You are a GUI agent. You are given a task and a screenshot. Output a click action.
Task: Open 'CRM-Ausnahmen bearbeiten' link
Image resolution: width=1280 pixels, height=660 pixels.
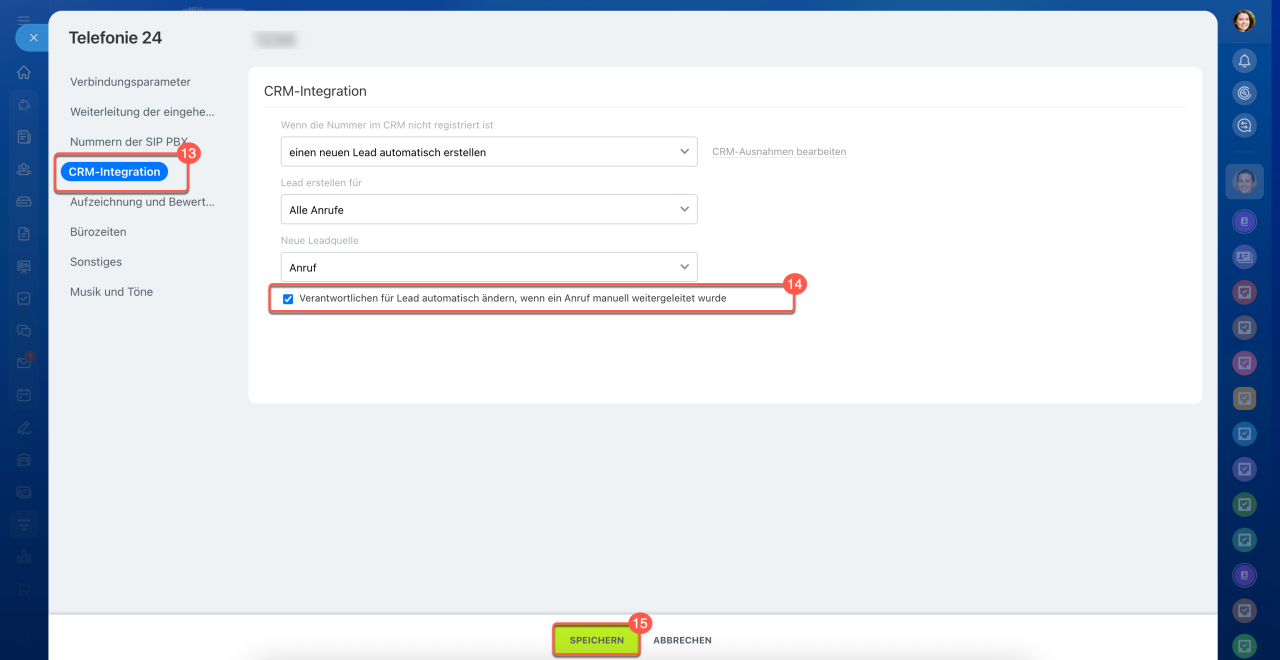[x=779, y=152]
